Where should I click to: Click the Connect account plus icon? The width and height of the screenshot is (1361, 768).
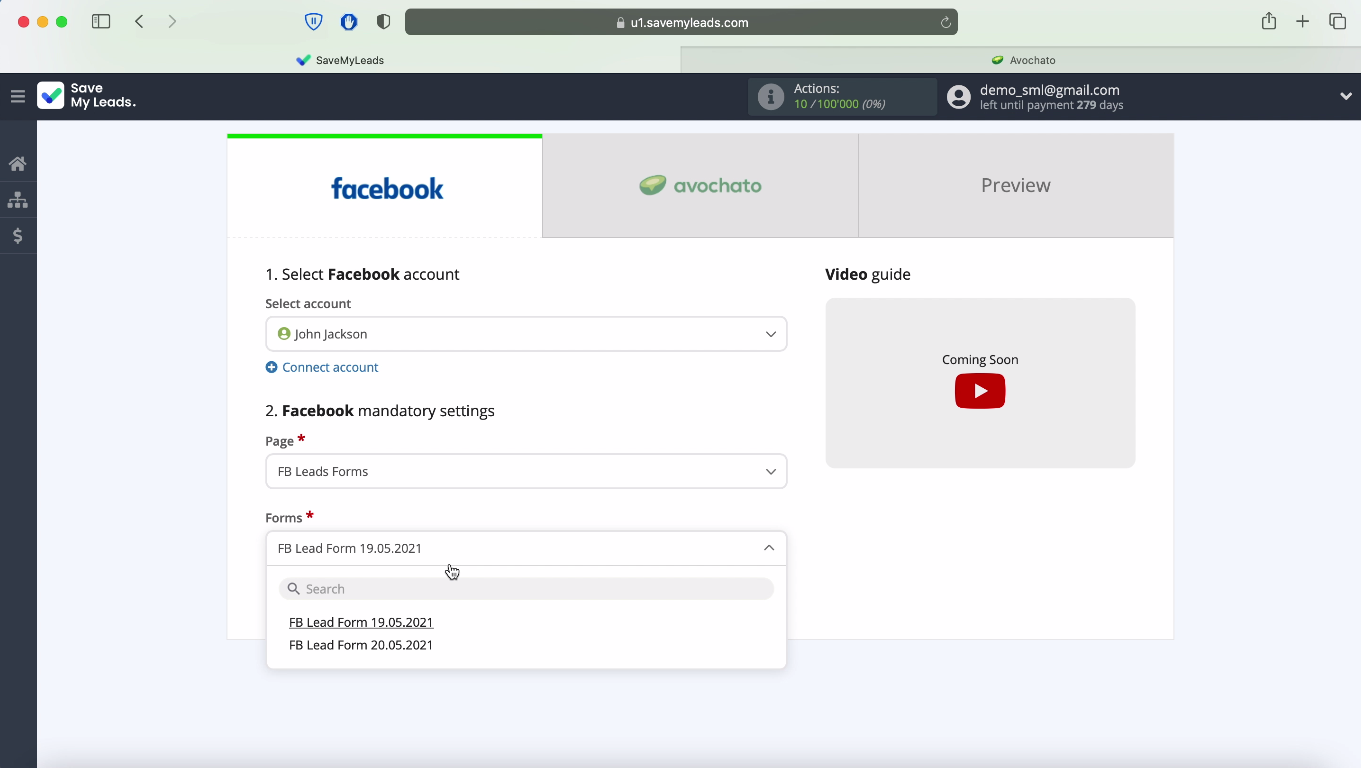tap(271, 367)
